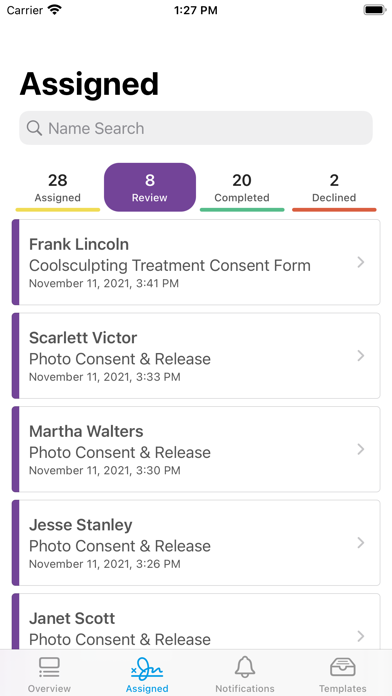Expand Scarlett Victor entry chevron

(361, 356)
